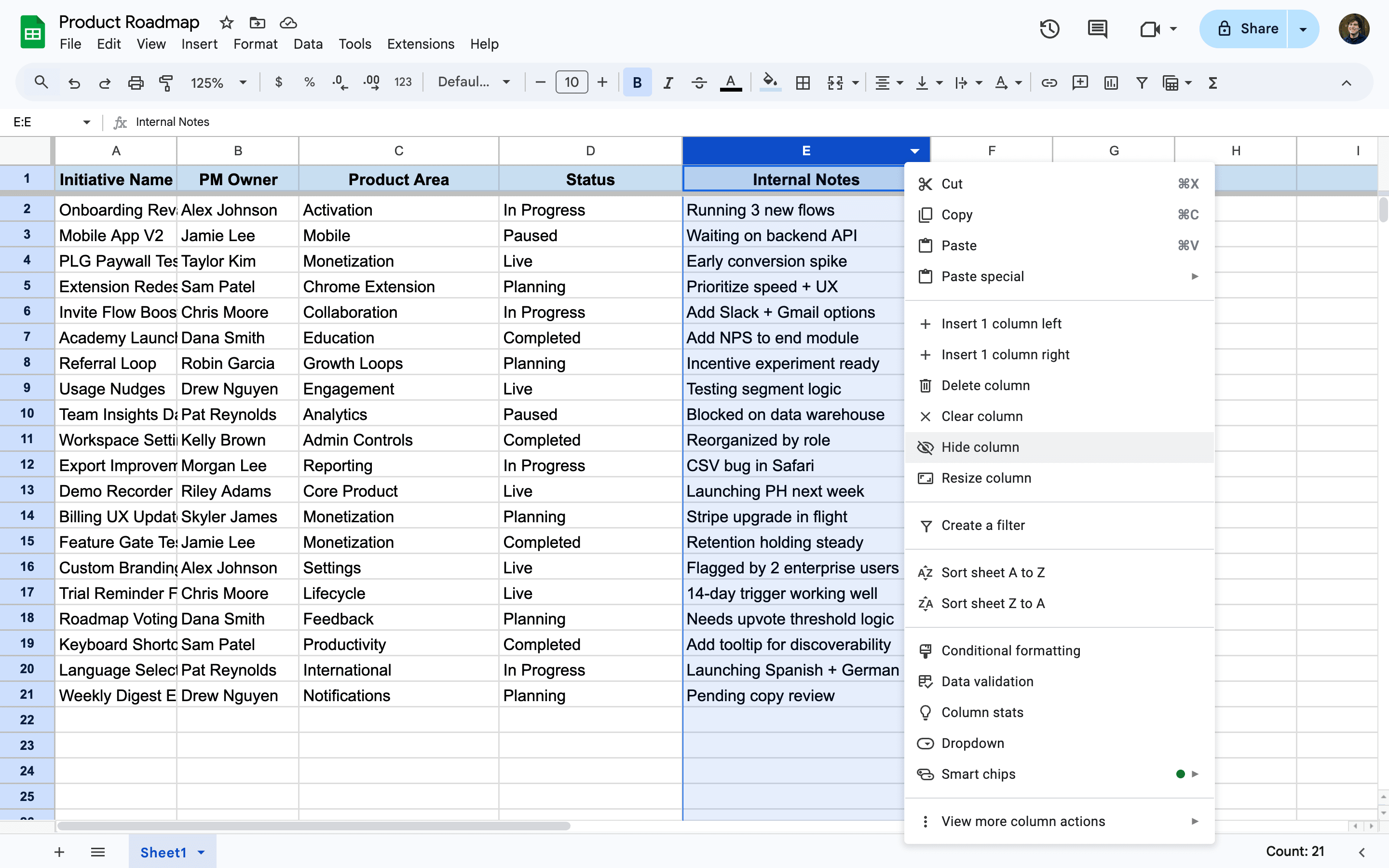Click the table views icon

tap(1171, 83)
